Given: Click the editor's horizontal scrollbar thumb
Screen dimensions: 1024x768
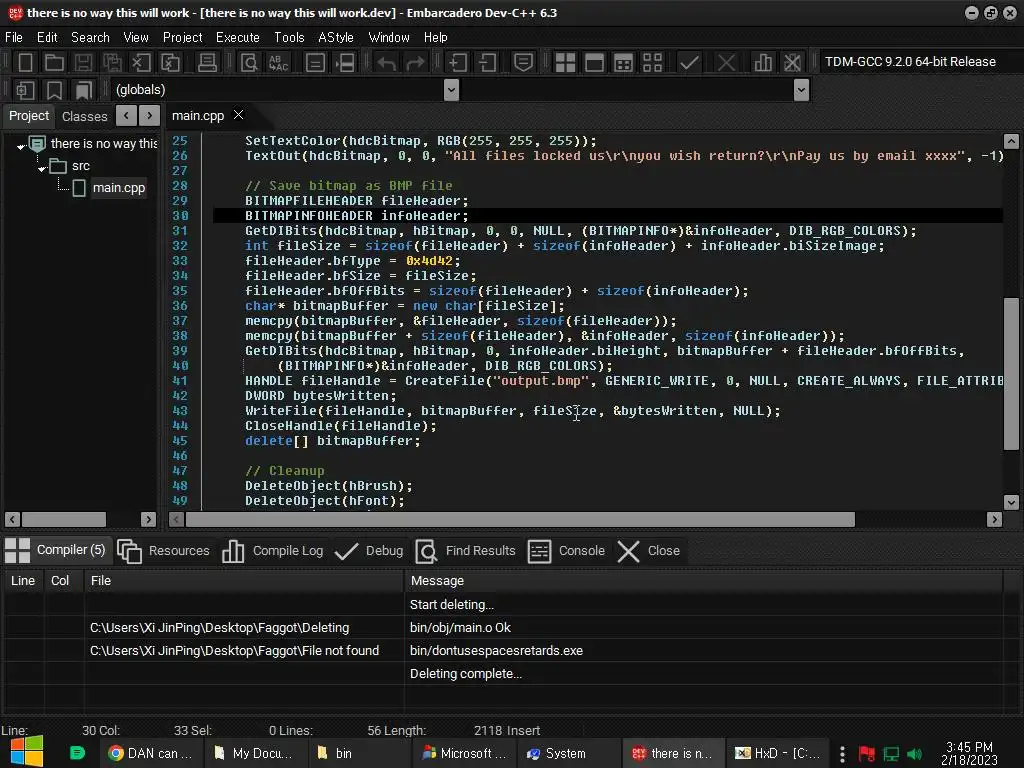Looking at the screenshot, I should click(520, 519).
